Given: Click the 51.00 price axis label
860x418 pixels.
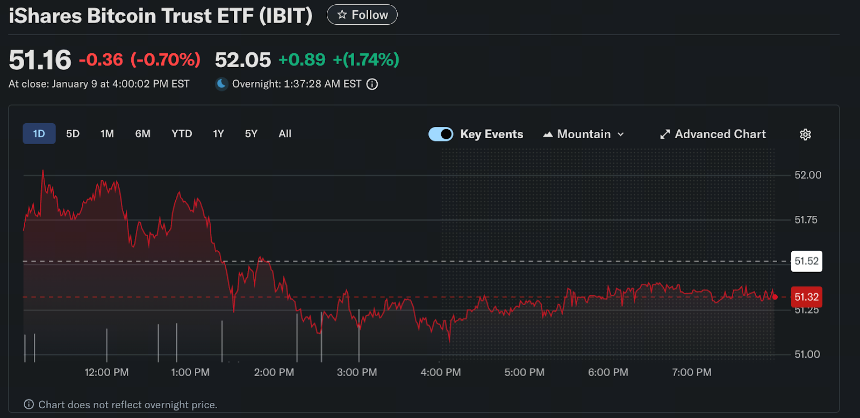Looking at the screenshot, I should coord(807,354).
